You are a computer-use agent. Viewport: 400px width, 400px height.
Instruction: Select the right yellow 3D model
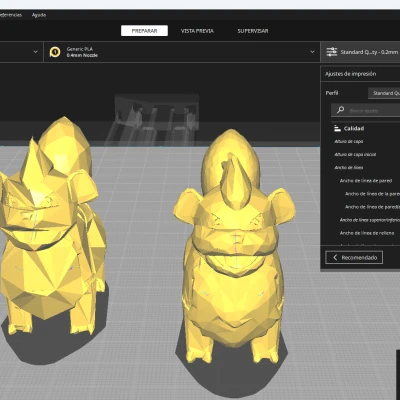234,247
